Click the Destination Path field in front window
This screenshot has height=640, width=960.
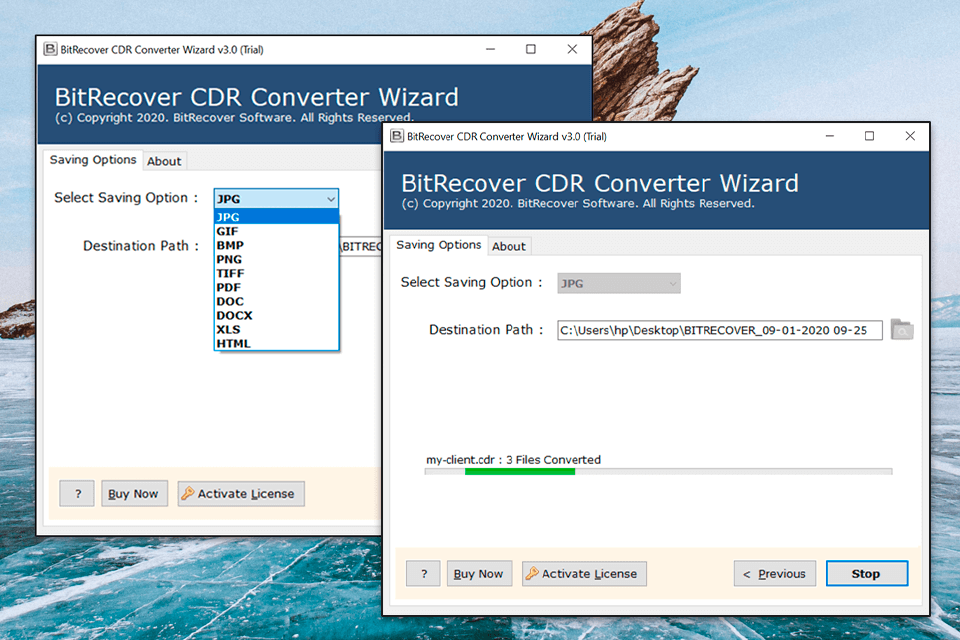pyautogui.click(x=719, y=330)
